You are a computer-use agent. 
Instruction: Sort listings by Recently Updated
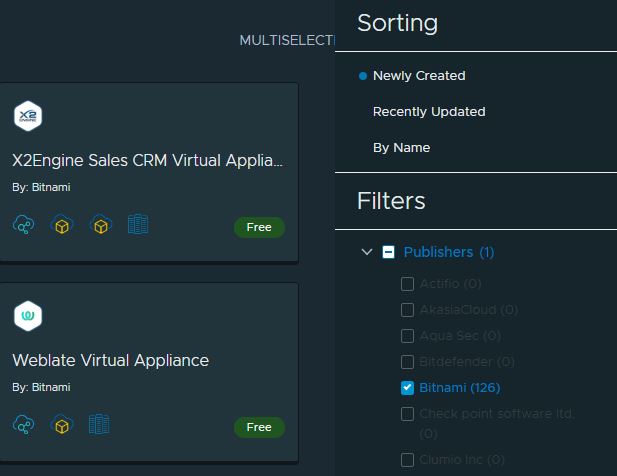click(428, 111)
